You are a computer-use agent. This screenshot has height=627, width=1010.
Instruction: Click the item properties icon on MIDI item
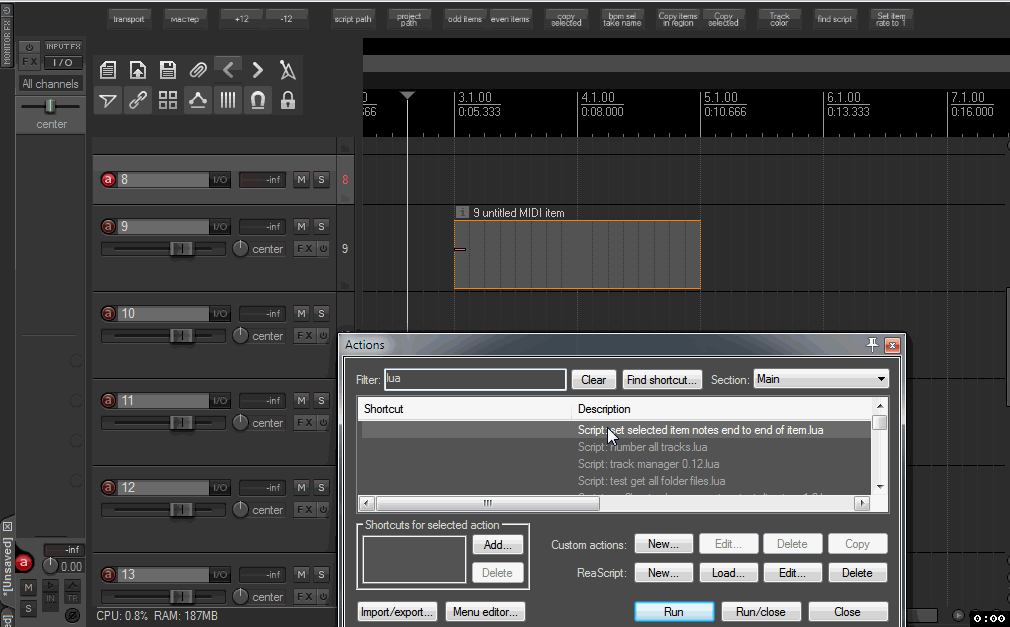pos(462,212)
